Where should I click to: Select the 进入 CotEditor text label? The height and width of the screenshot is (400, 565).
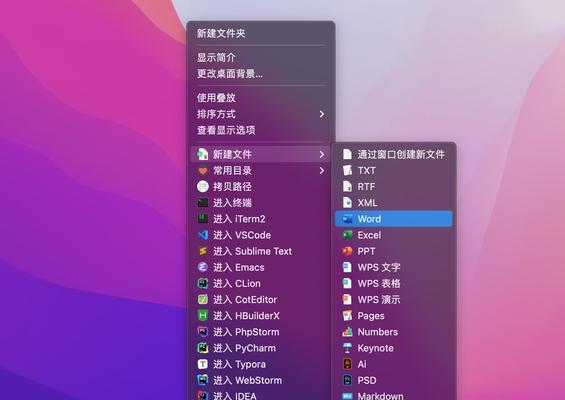[245, 299]
